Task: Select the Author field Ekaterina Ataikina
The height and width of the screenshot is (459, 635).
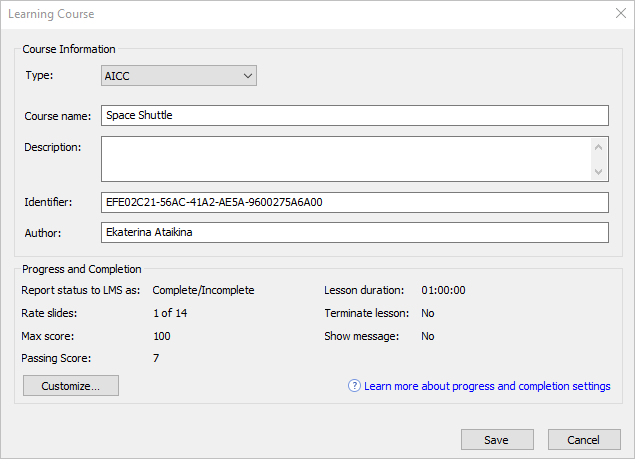Action: [x=355, y=233]
